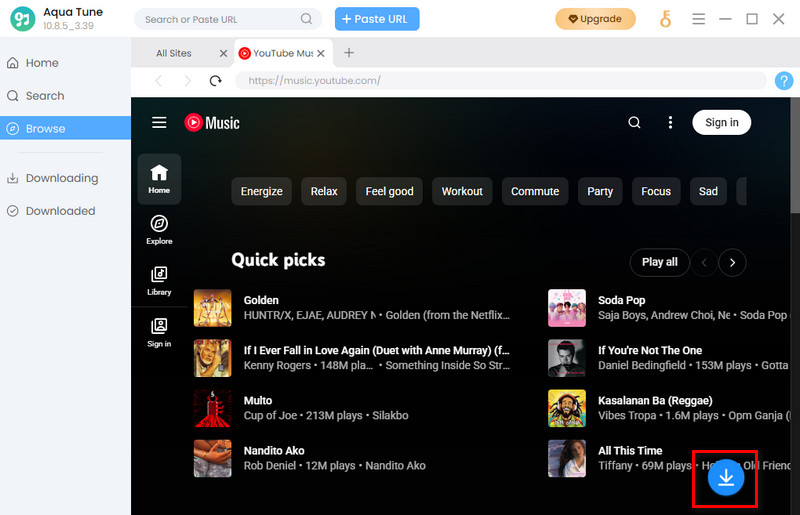This screenshot has width=800, height=515.
Task: Click Kasalanan Ba (Reggae) thumbnail
Action: (567, 408)
